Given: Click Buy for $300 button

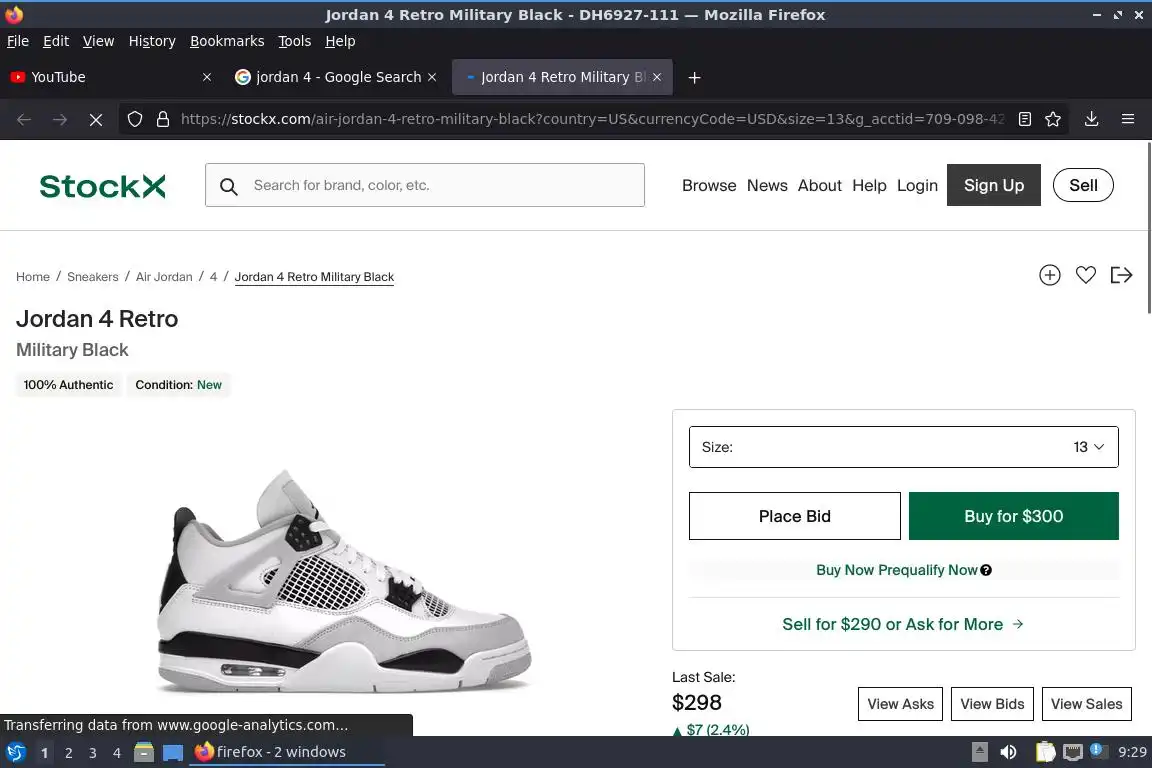Looking at the screenshot, I should (1013, 516).
